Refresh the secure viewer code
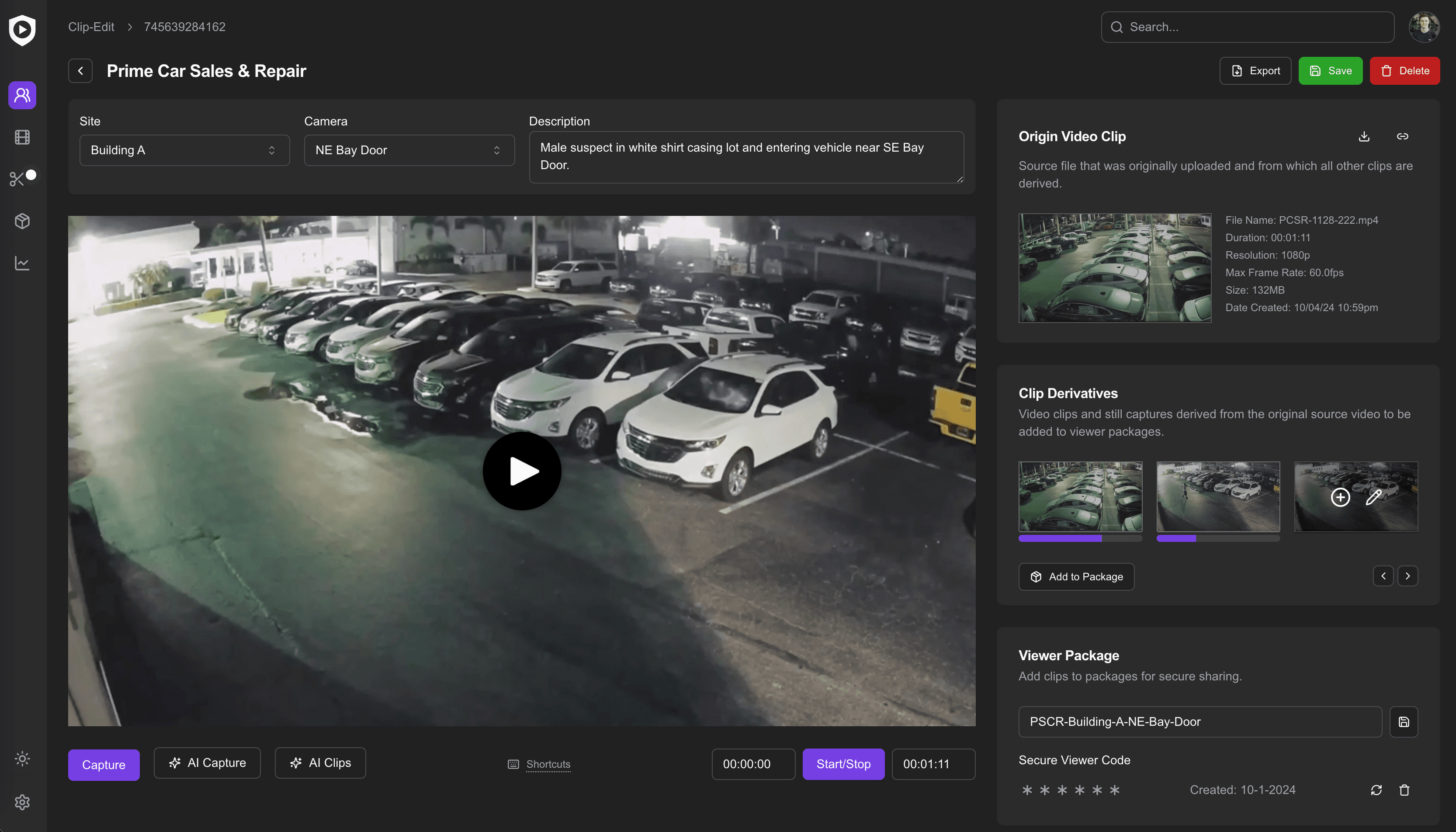Image resolution: width=1456 pixels, height=832 pixels. (1376, 790)
